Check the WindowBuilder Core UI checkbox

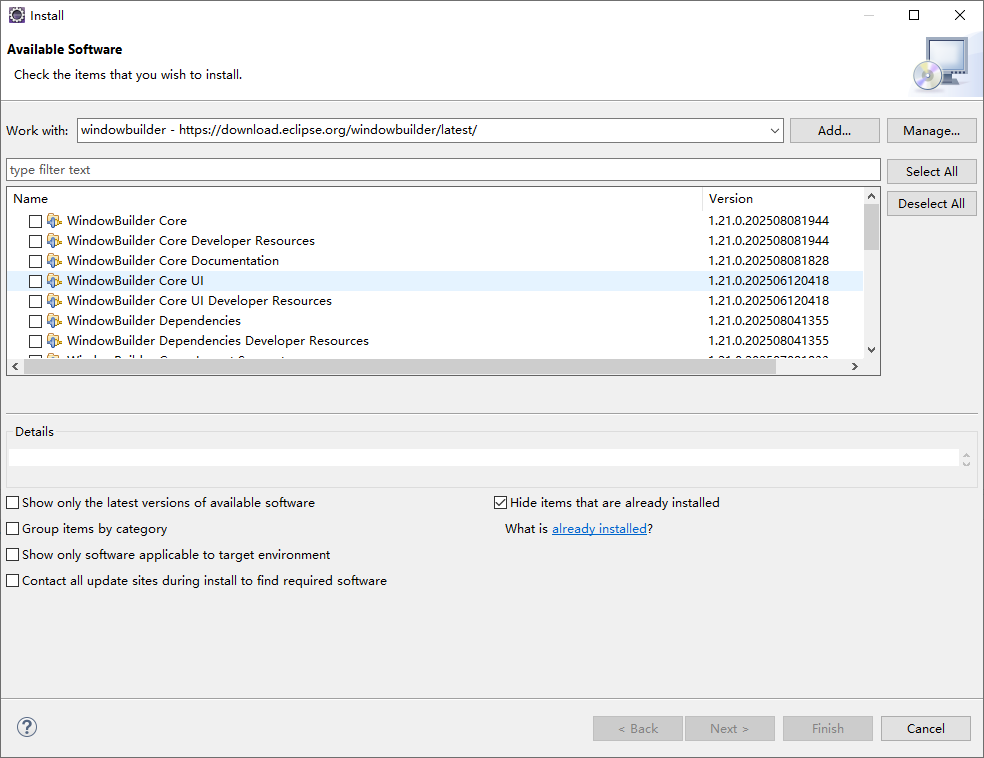(35, 282)
